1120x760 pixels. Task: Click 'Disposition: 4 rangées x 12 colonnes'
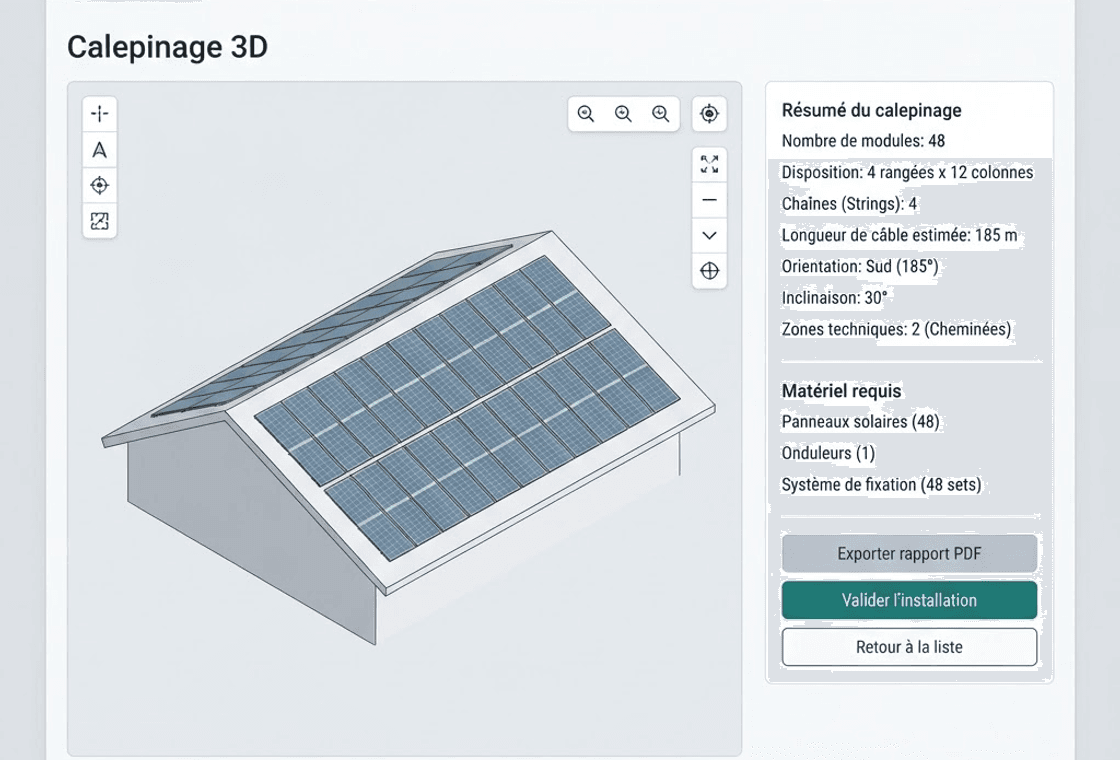pos(907,172)
